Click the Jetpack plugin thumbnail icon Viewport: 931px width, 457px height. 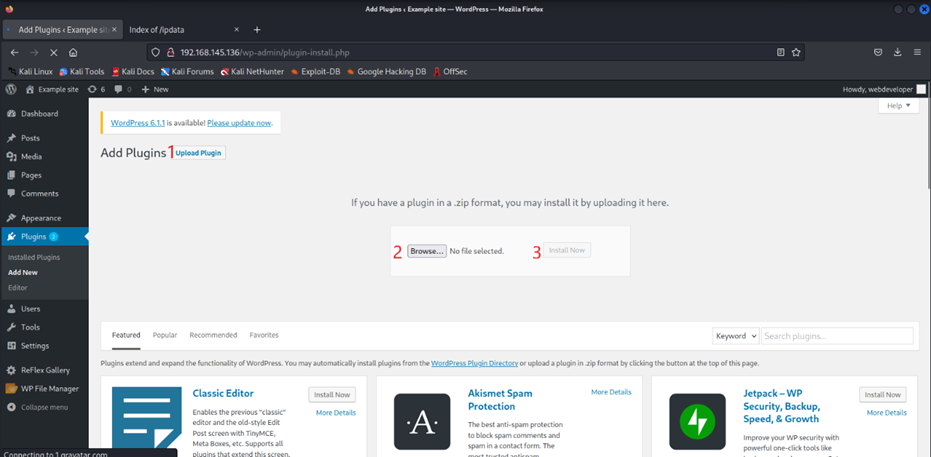pos(697,421)
